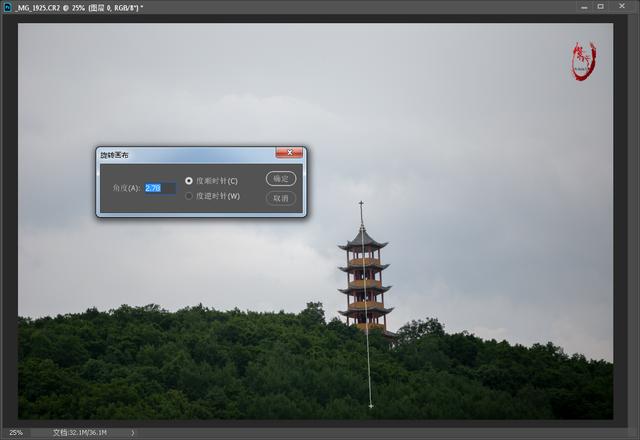Click the 25% zoom level field in status bar
The image size is (640, 440).
[17, 433]
